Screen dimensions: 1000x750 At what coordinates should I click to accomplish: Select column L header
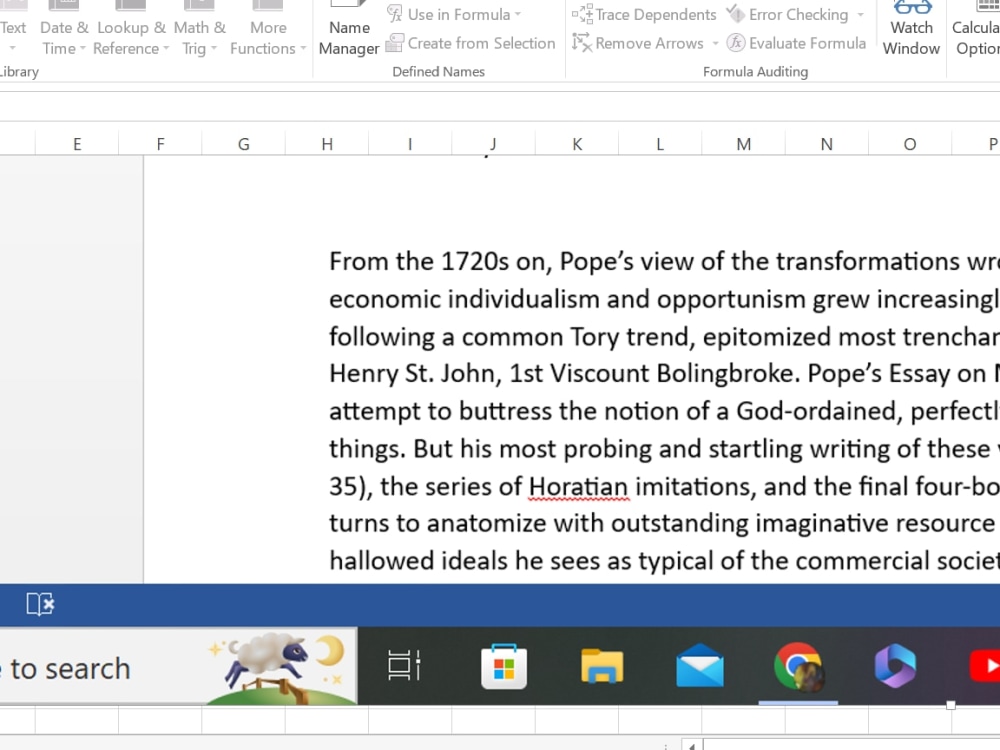tap(660, 144)
